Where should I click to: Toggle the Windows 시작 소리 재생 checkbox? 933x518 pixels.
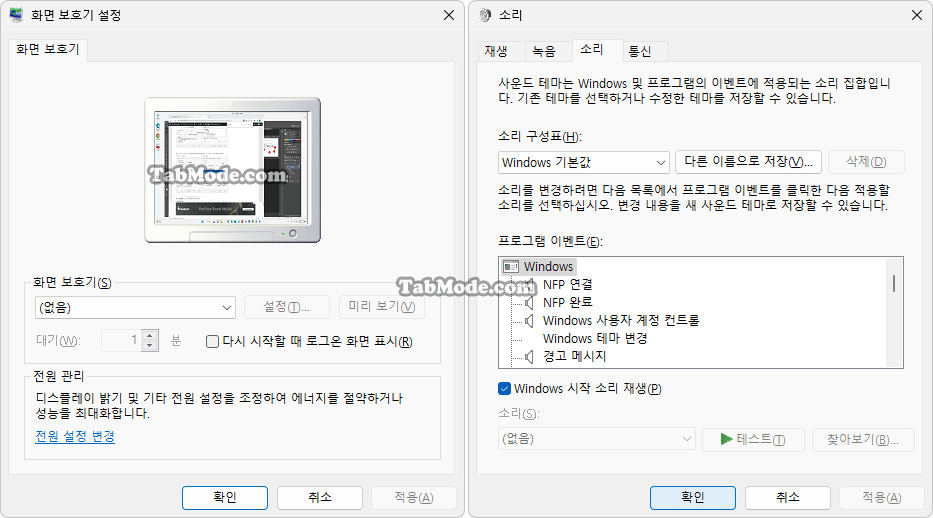pyautogui.click(x=504, y=388)
